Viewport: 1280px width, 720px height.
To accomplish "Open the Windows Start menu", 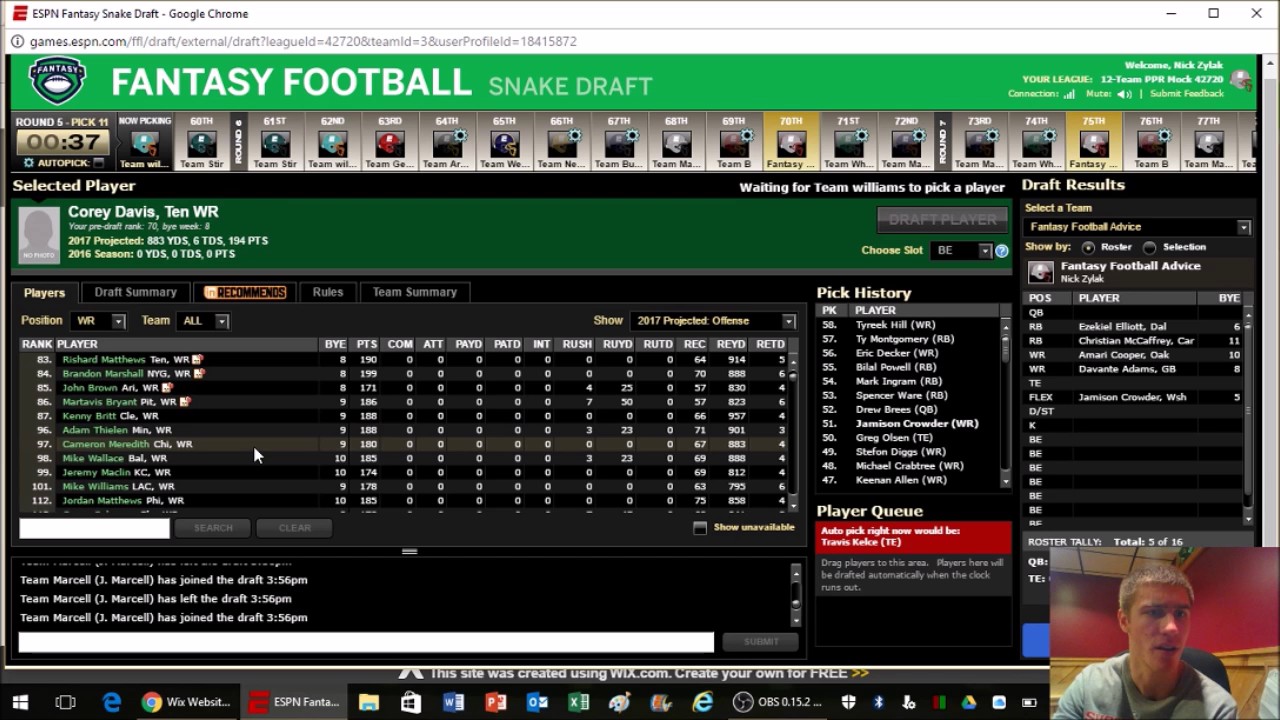I will pyautogui.click(x=20, y=702).
